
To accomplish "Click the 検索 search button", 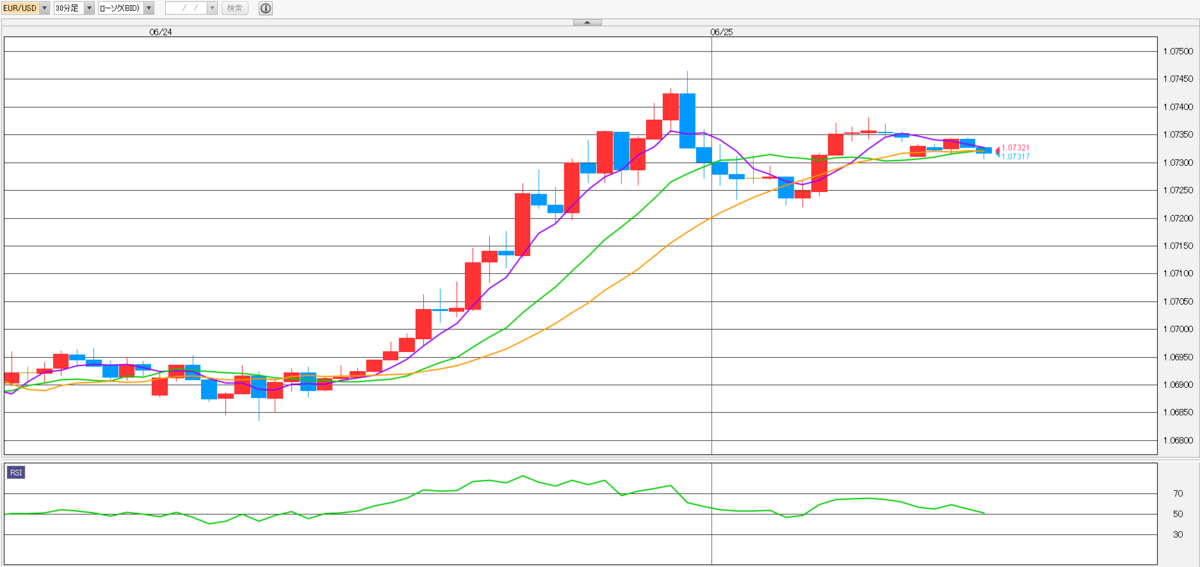I will pos(235,8).
